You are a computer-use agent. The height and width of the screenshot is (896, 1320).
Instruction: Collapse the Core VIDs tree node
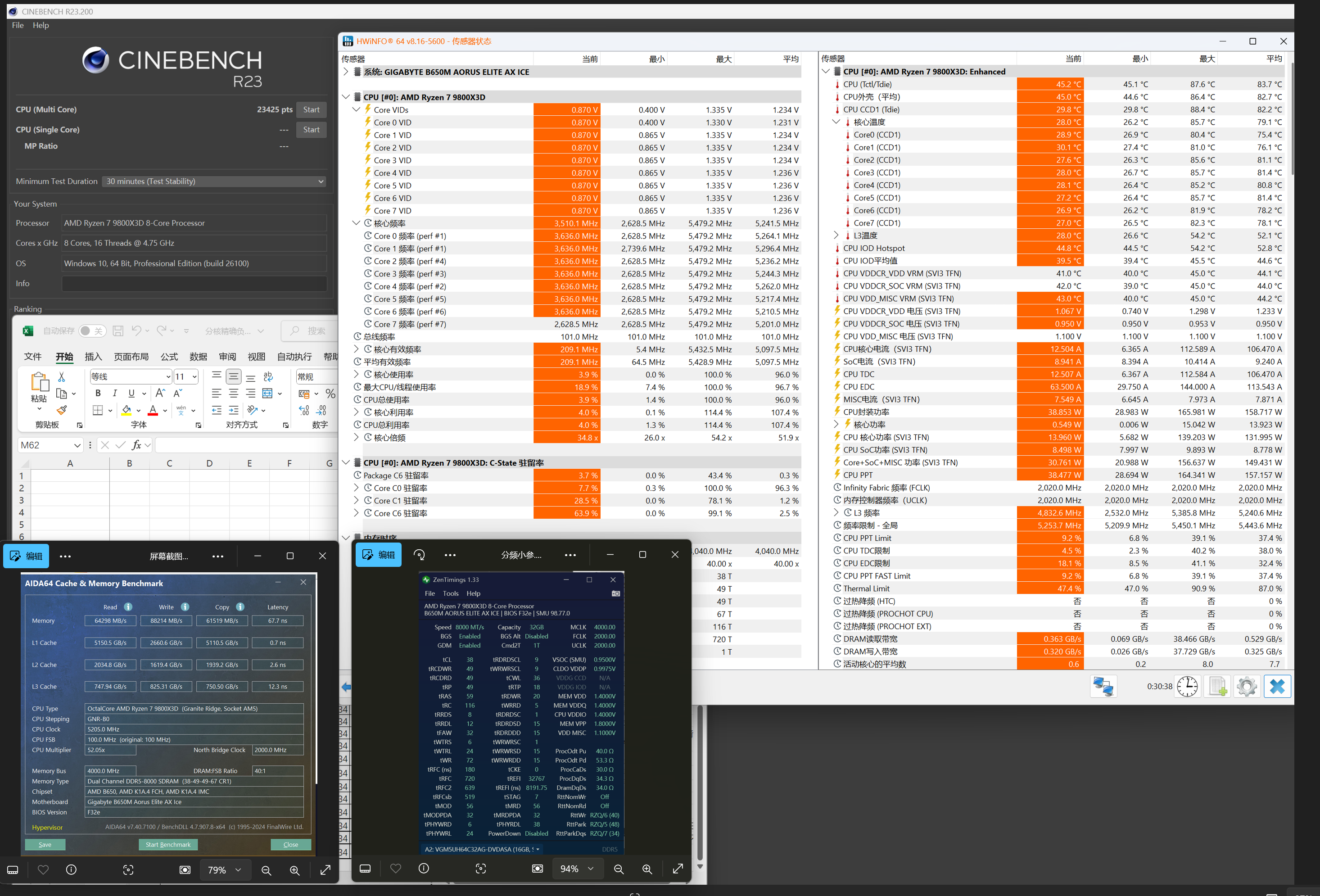coord(356,110)
